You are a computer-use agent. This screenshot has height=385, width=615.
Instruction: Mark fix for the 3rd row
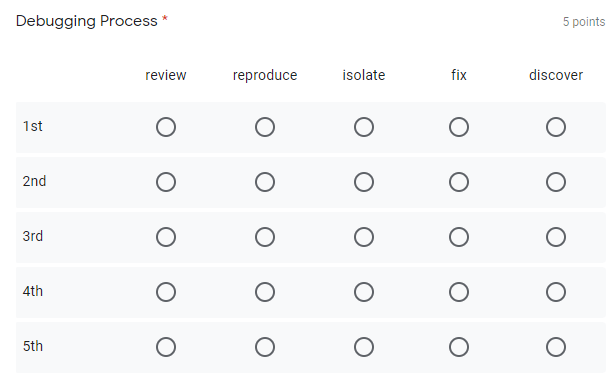click(459, 237)
